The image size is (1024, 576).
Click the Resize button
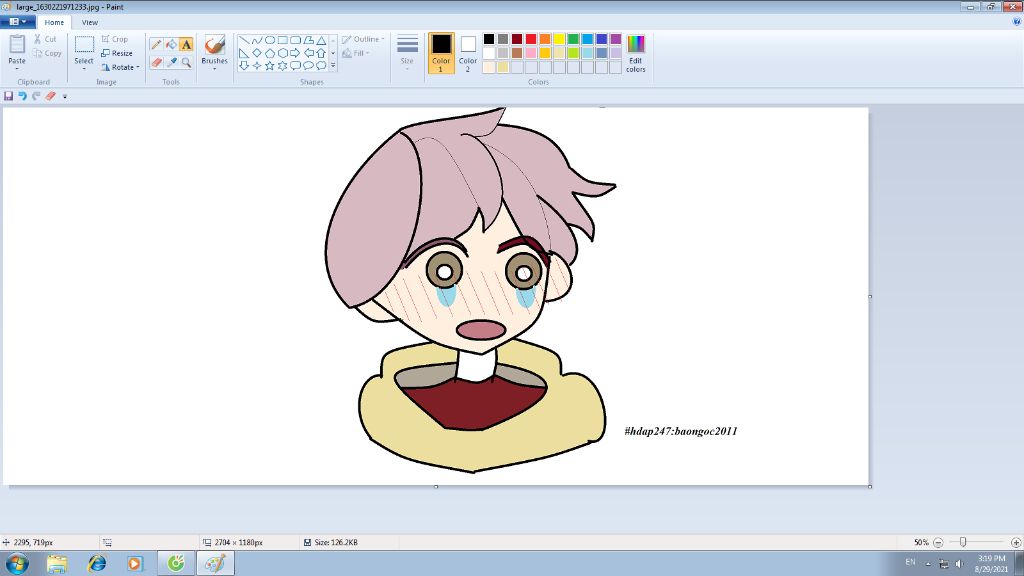pos(117,53)
